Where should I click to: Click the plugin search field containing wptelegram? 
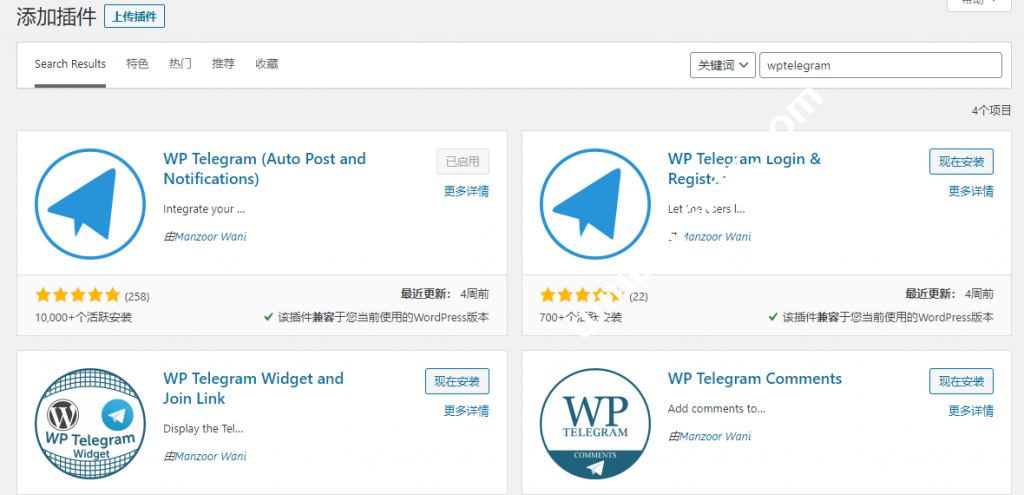pos(880,65)
